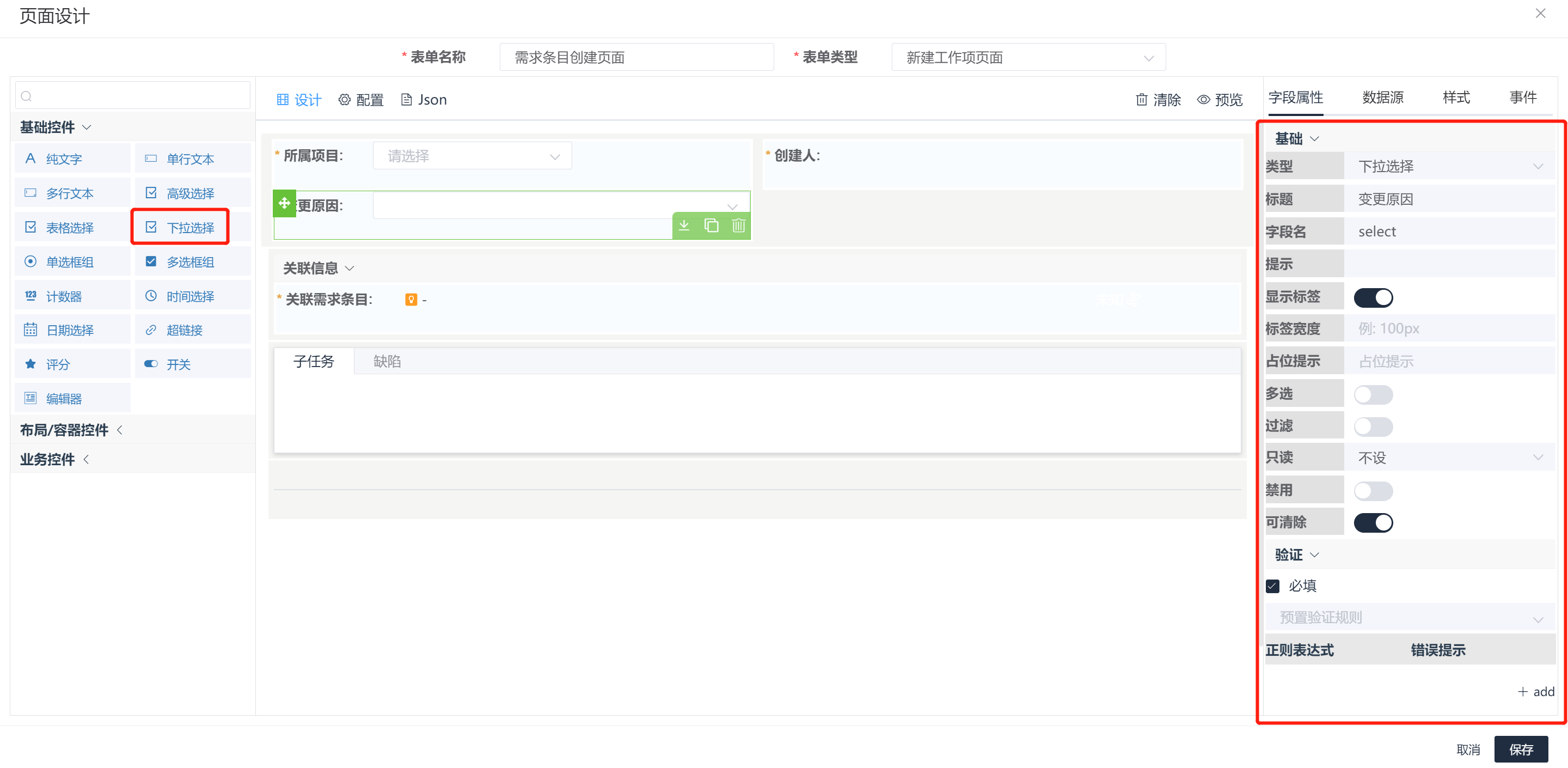The height and width of the screenshot is (768, 1568).
Task: Open the 表单类型 dropdown
Action: [1027, 58]
